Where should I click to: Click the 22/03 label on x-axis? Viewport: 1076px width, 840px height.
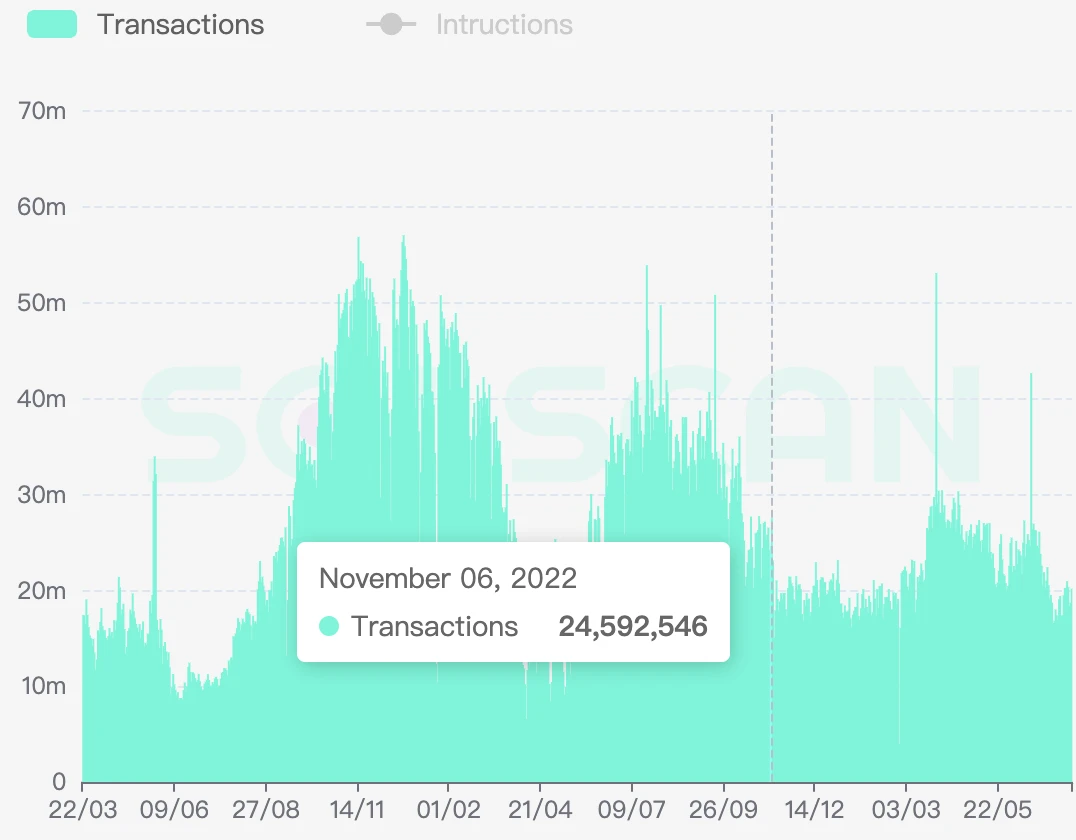(x=82, y=808)
